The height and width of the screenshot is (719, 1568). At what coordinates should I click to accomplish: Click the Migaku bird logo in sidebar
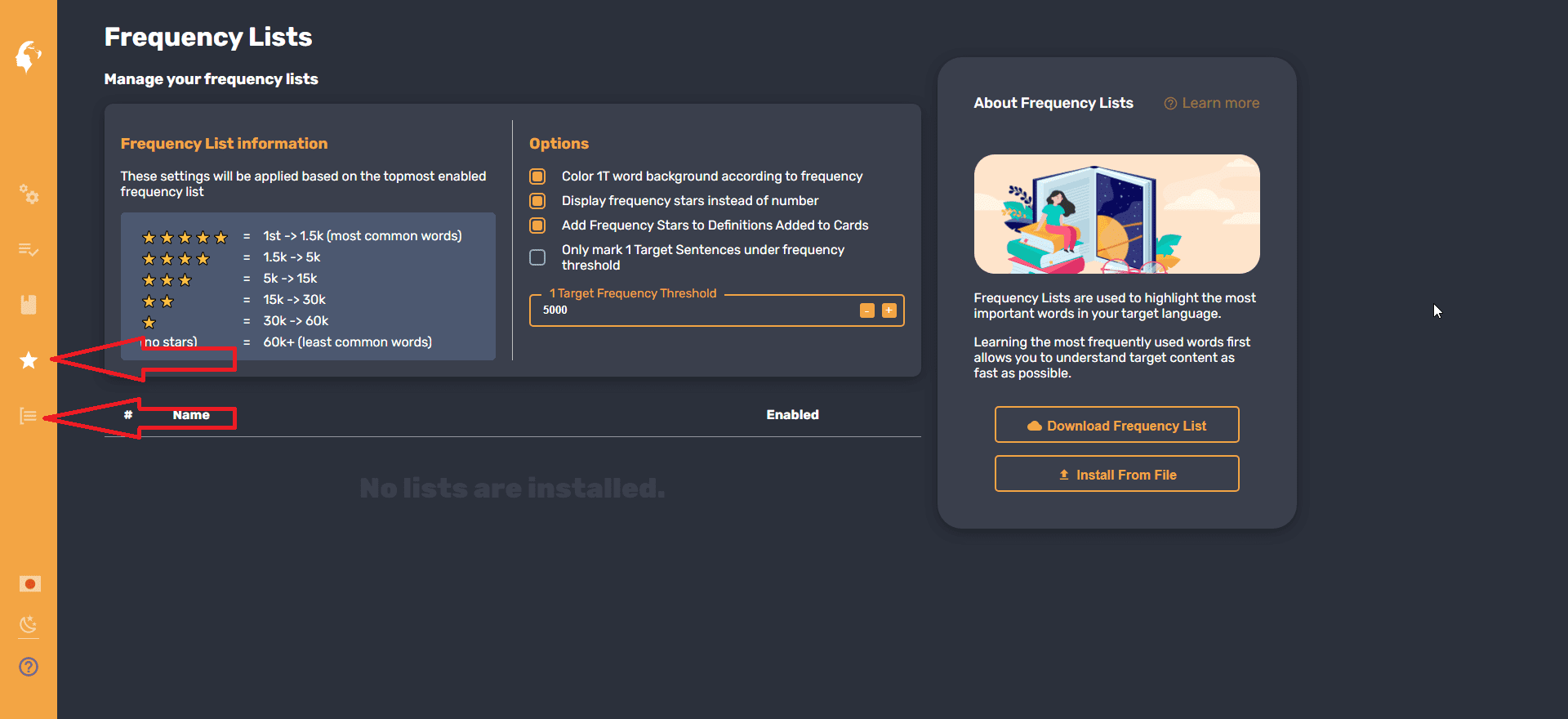pos(29,56)
